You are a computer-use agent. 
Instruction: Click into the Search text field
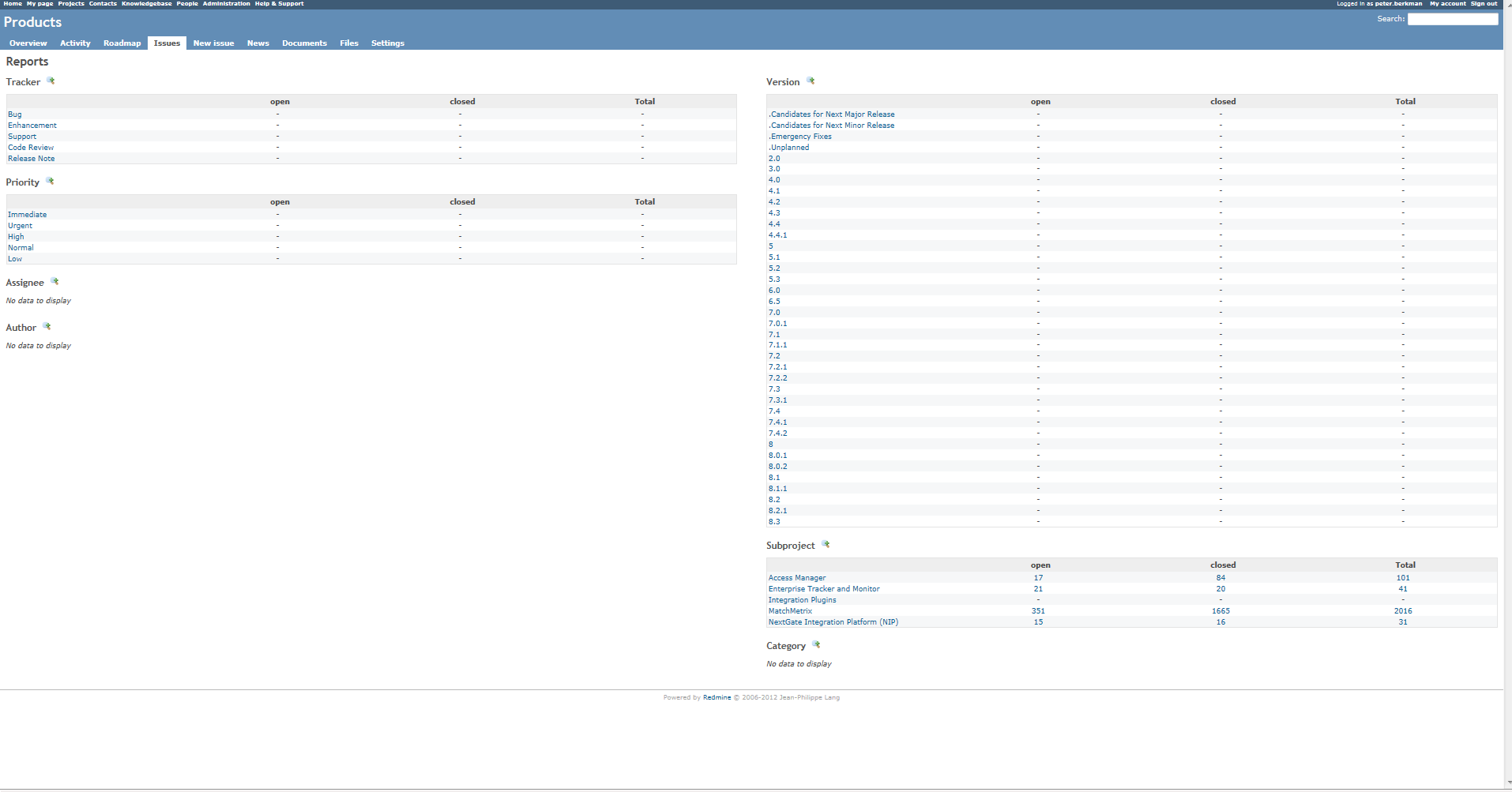point(1452,19)
